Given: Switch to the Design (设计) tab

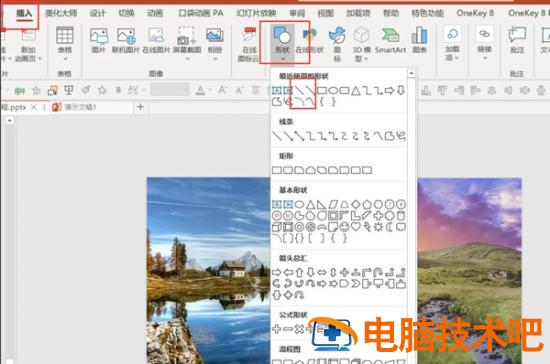Looking at the screenshot, I should (x=97, y=13).
